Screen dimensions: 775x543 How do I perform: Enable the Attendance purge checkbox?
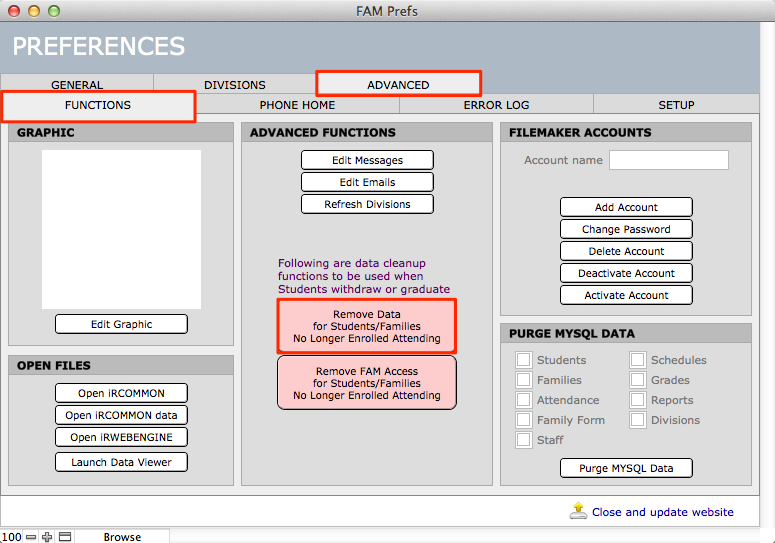pos(524,400)
